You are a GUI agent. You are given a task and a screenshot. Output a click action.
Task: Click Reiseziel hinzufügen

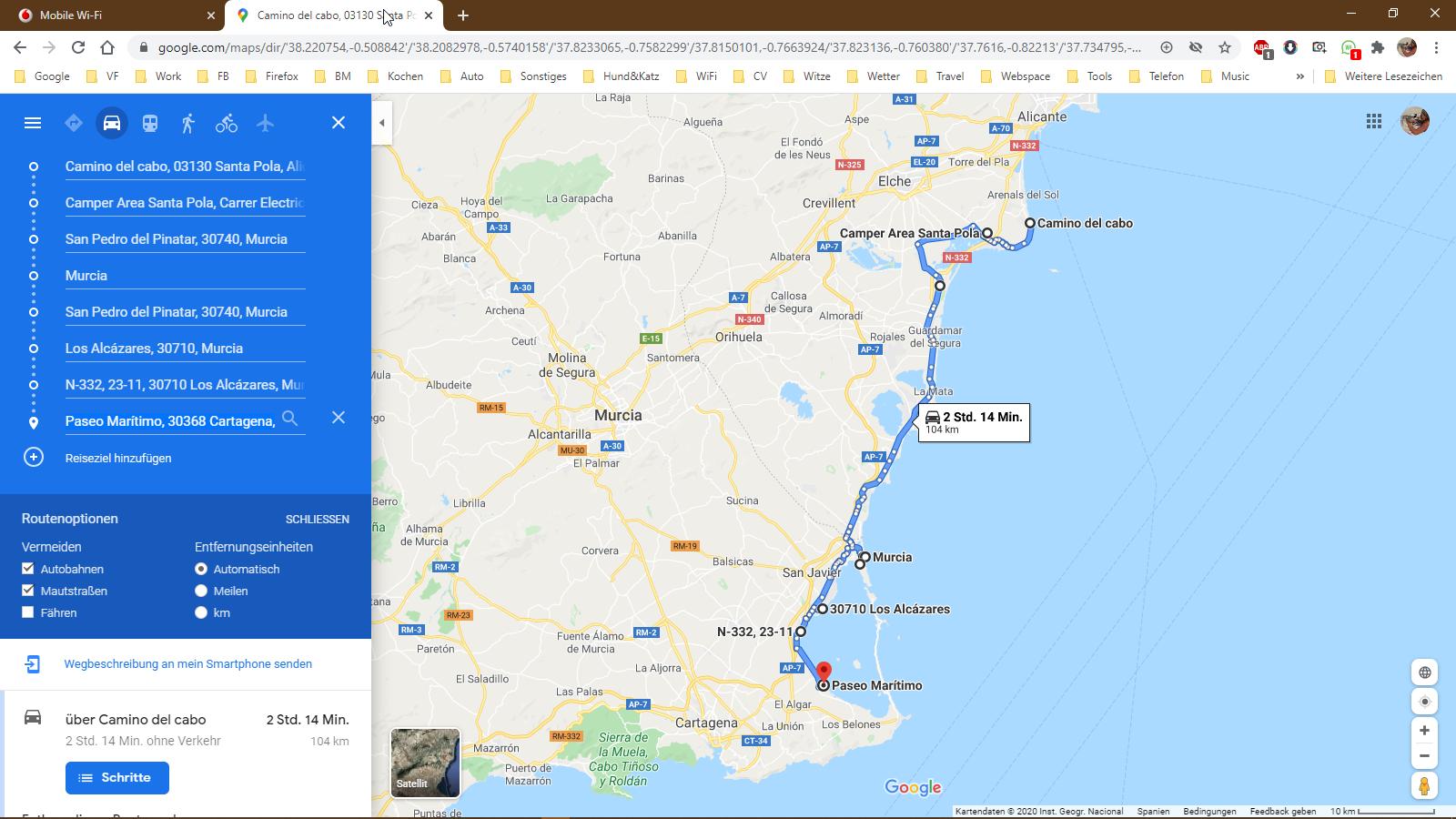pos(118,458)
